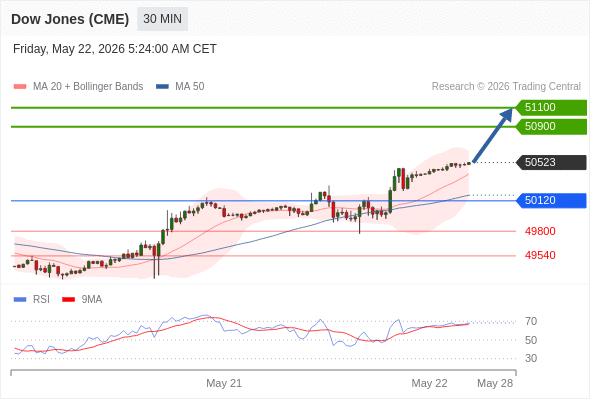
Task: Click the May 28 date axis marker
Action: tap(495, 383)
